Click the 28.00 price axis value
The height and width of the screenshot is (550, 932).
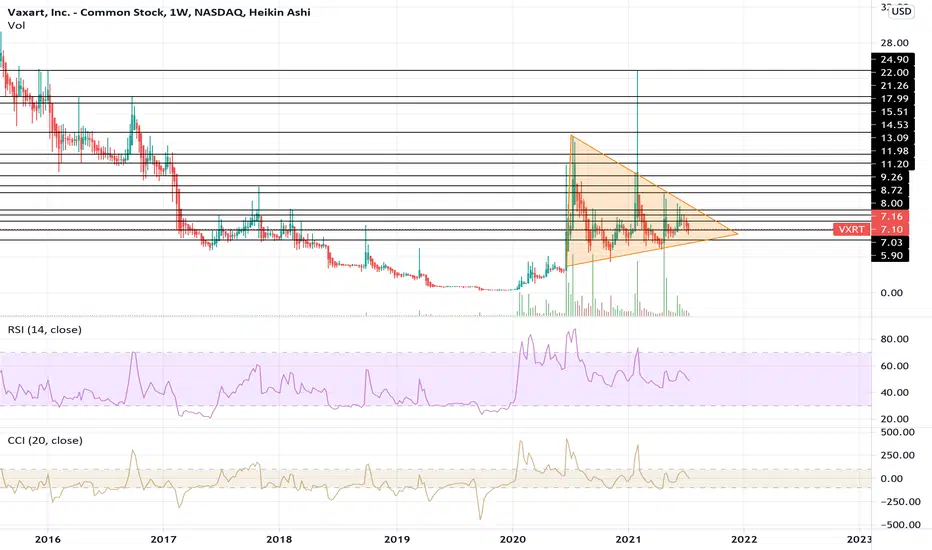click(x=895, y=43)
